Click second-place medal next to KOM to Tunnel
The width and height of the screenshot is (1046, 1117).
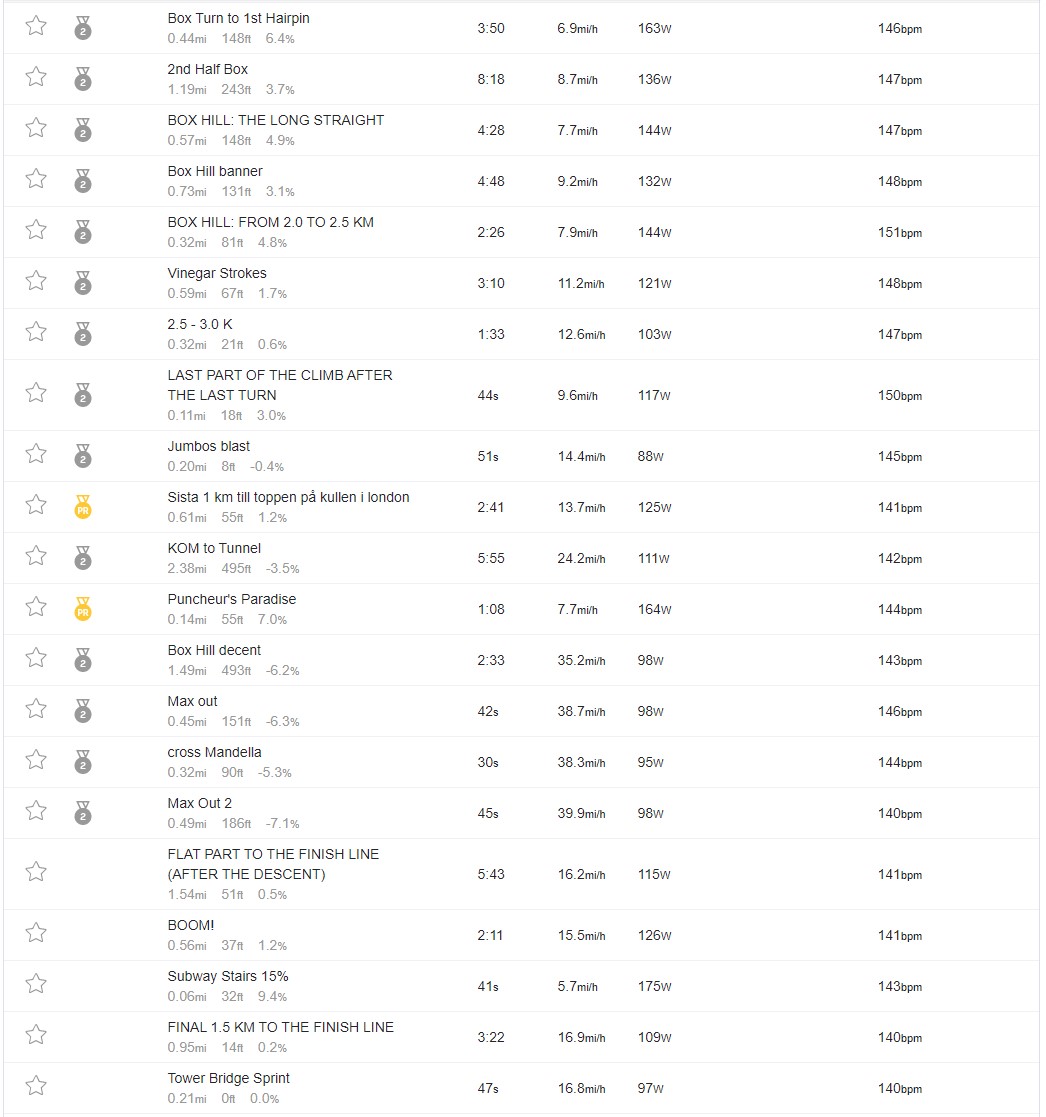(x=83, y=557)
